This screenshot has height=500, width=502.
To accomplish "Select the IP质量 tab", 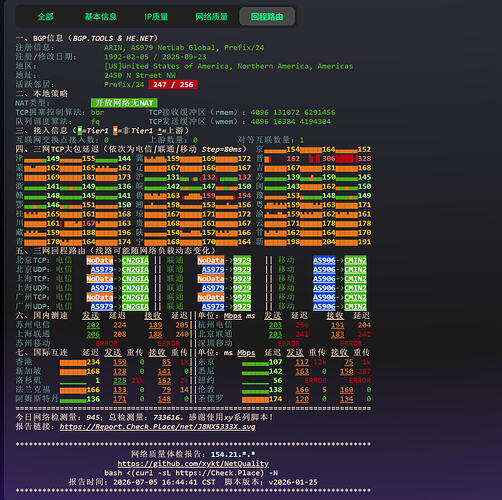I will click(156, 16).
